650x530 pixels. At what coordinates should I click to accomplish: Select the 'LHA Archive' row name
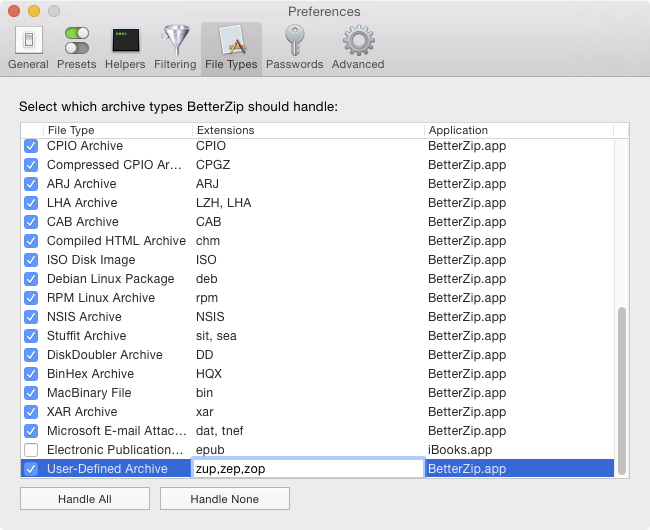click(x=82, y=203)
